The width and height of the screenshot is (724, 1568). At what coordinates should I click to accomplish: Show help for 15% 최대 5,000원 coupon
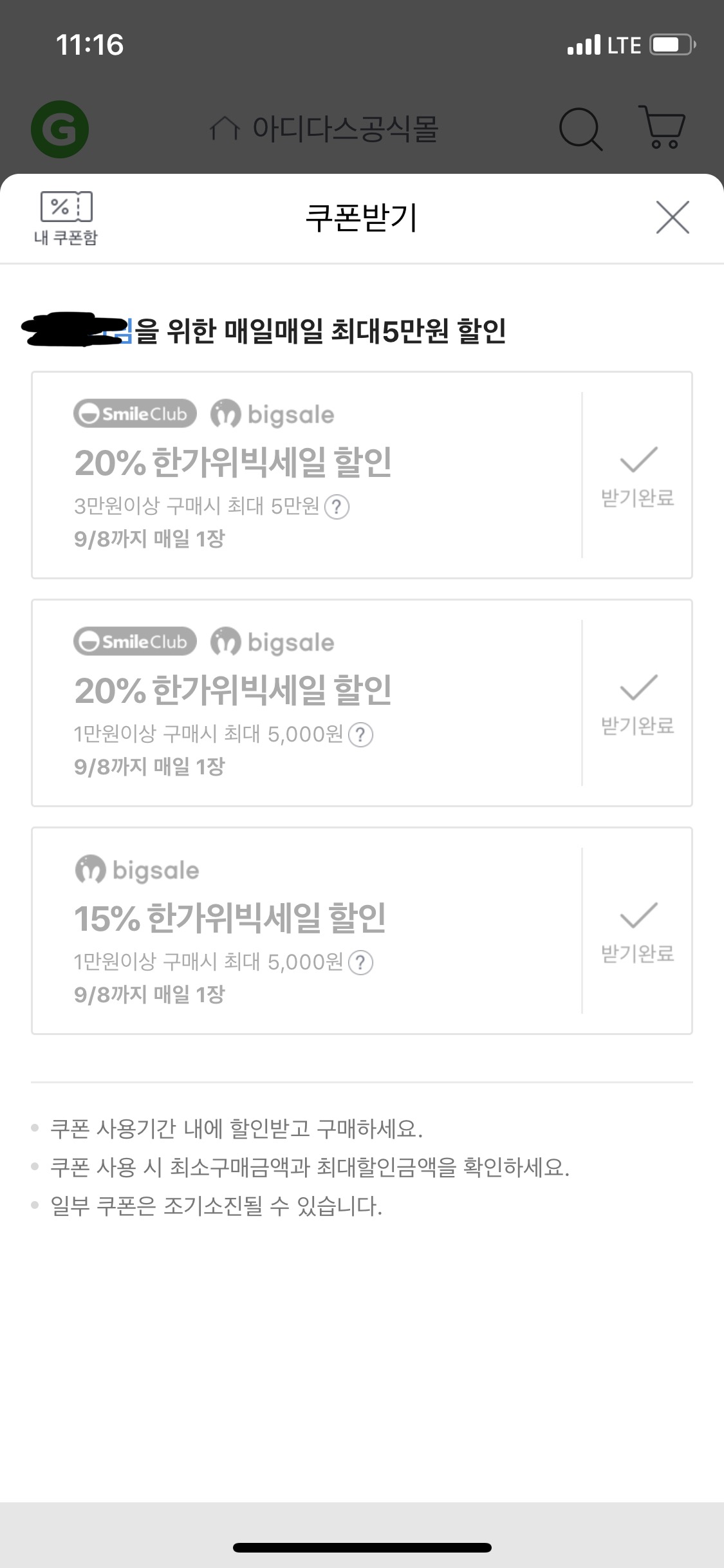tap(360, 962)
